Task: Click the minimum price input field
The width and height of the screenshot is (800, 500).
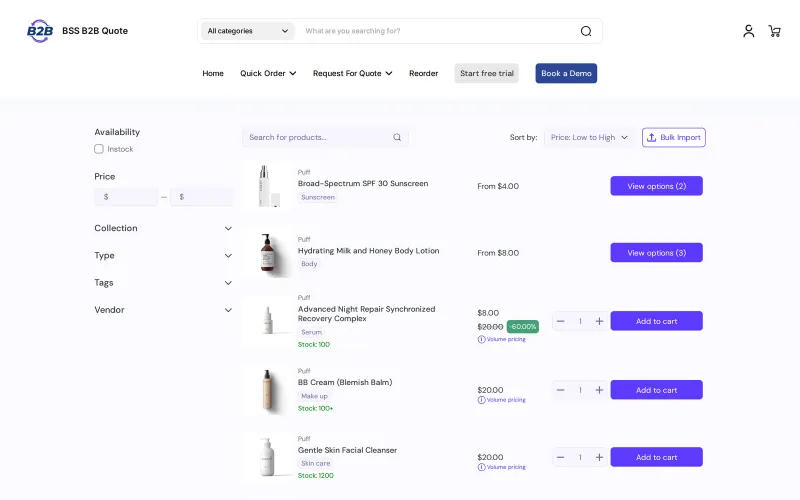Action: 126,197
